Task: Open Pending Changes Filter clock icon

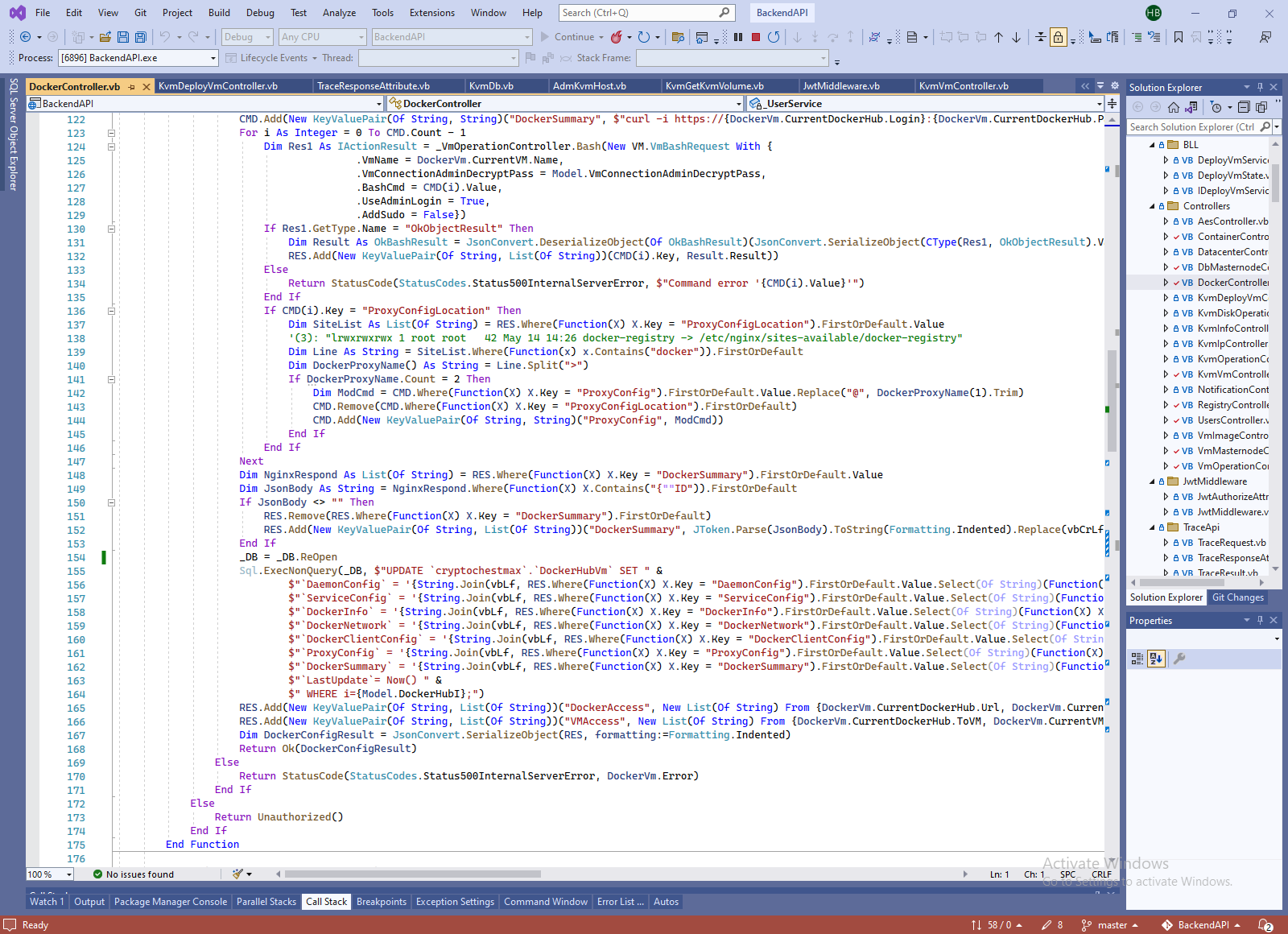Action: [x=1216, y=107]
